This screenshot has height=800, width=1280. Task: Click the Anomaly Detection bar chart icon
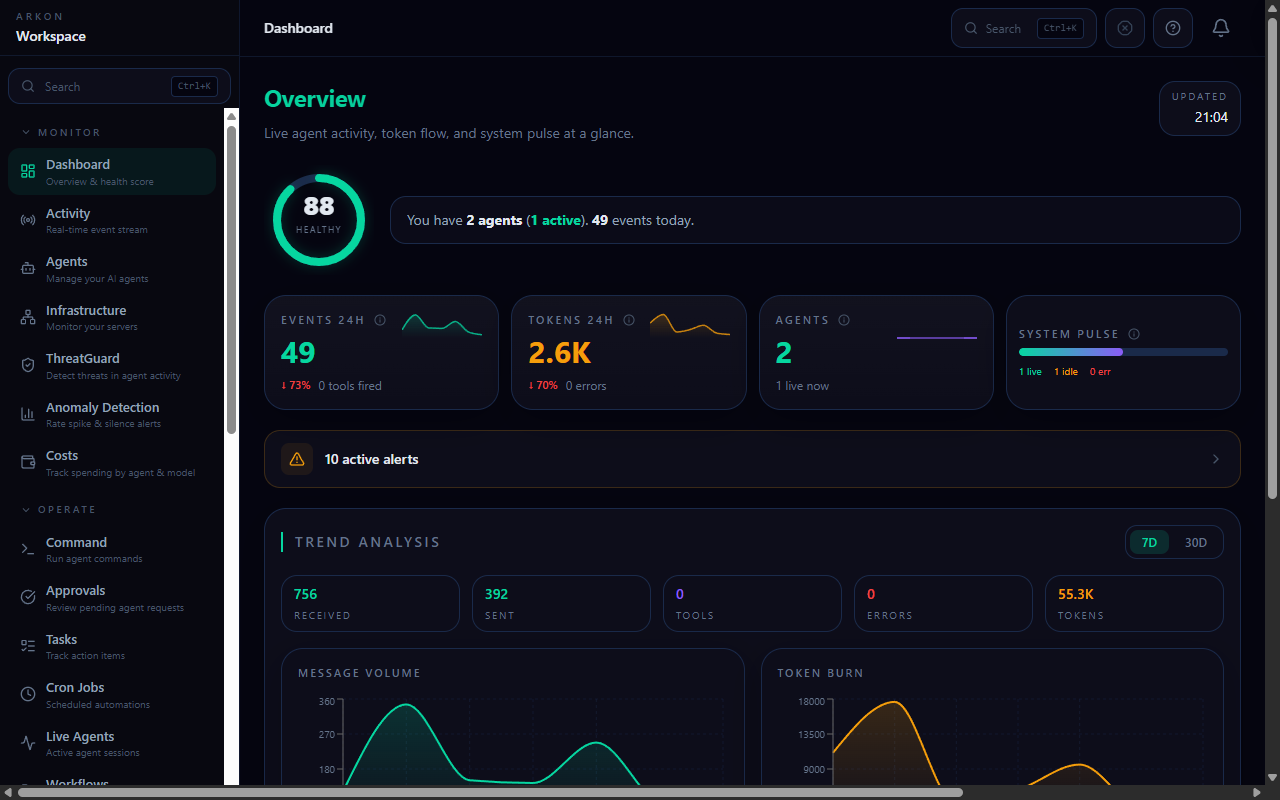(x=28, y=414)
